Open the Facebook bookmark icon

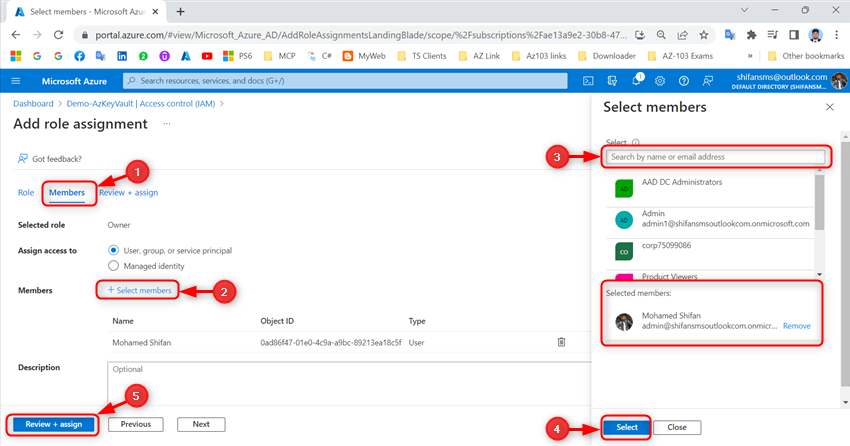pos(79,56)
